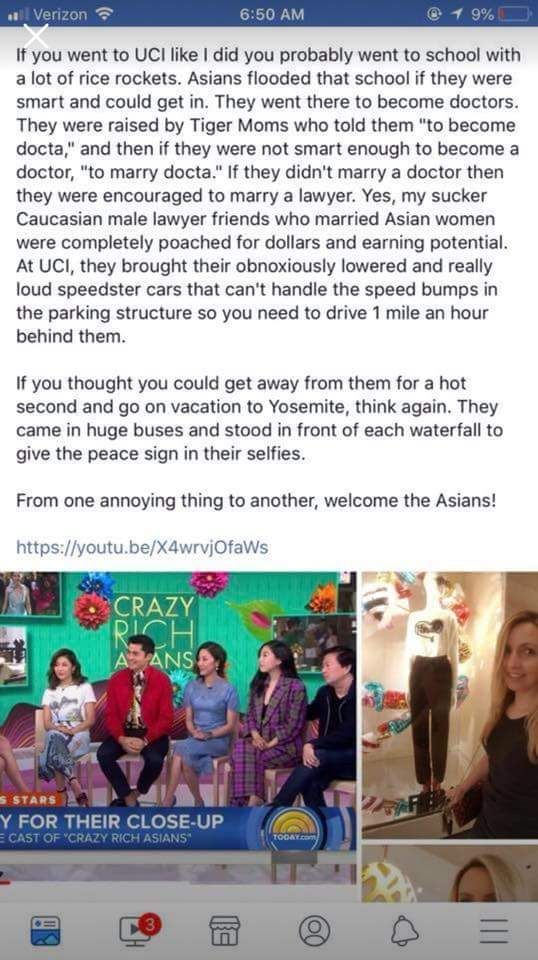Tap the video progress bar under thumbnail

(x=177, y=882)
